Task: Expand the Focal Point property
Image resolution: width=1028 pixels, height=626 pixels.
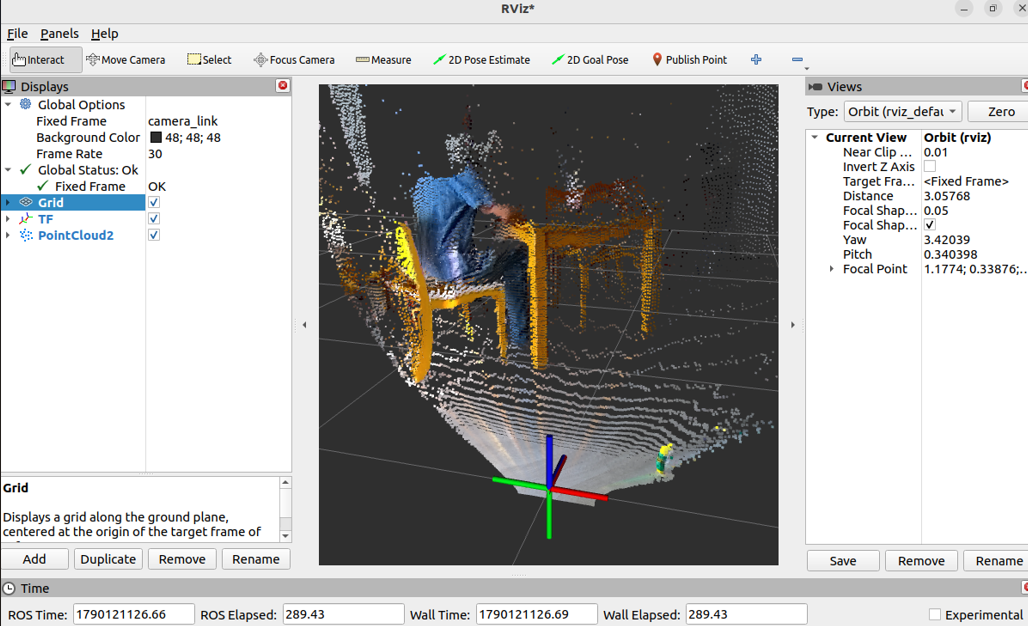Action: (831, 269)
